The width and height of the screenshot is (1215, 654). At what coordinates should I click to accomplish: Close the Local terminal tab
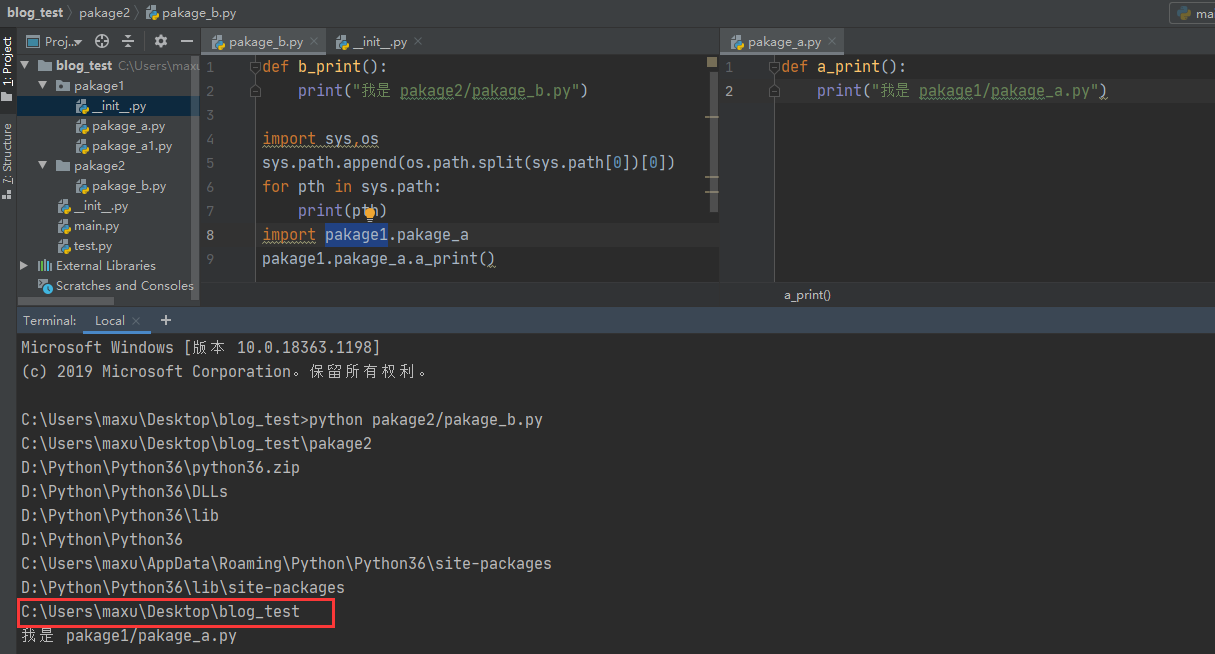pos(136,321)
